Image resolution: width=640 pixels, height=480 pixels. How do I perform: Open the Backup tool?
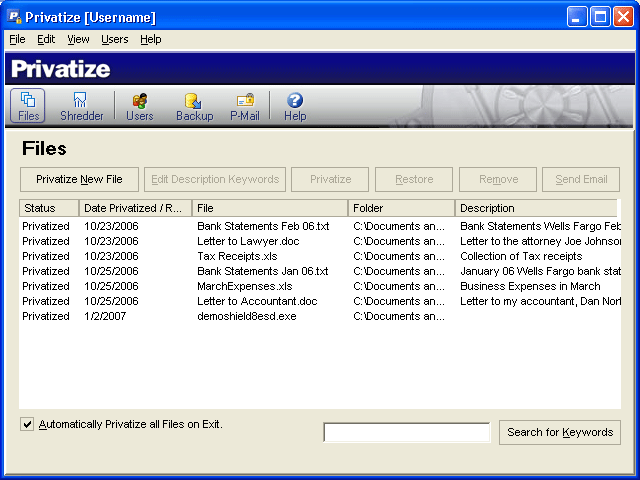[x=195, y=107]
